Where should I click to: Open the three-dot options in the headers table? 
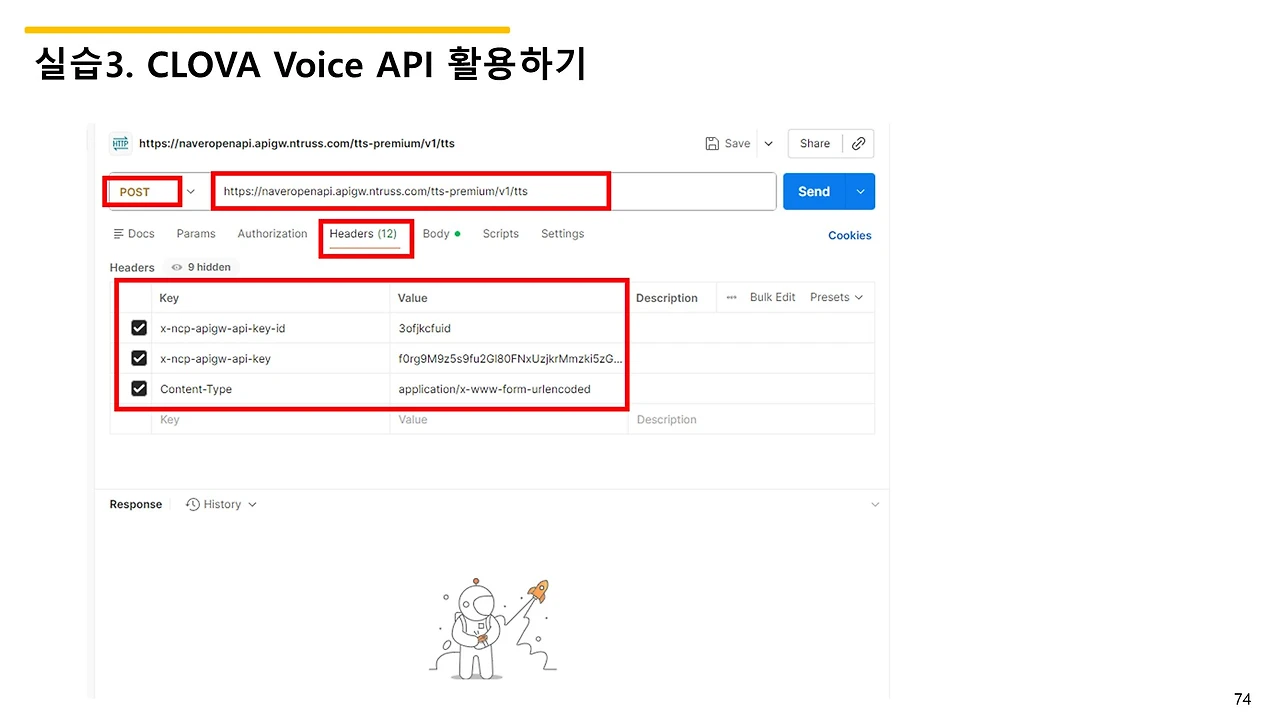click(731, 297)
